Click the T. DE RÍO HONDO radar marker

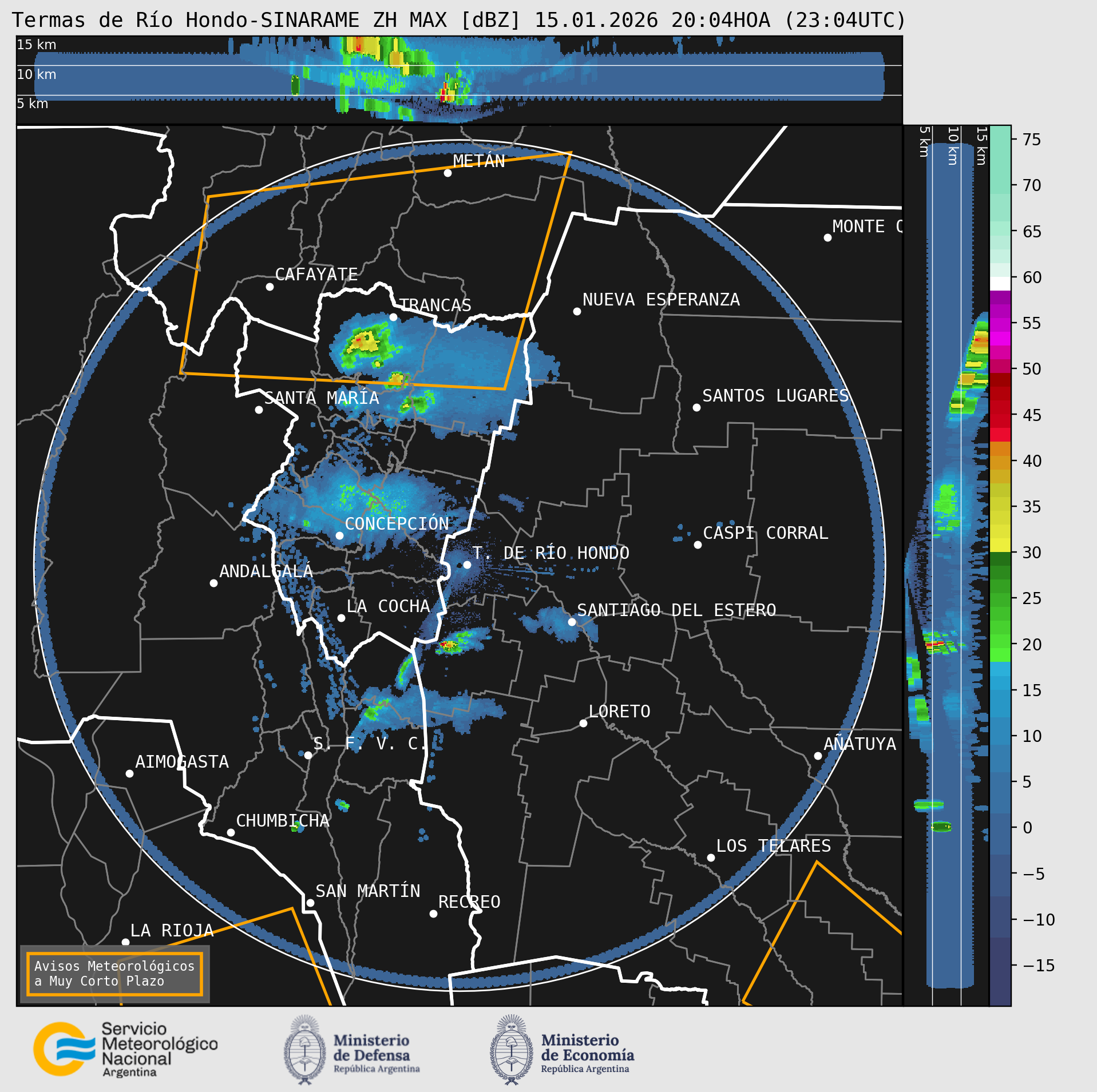click(467, 565)
